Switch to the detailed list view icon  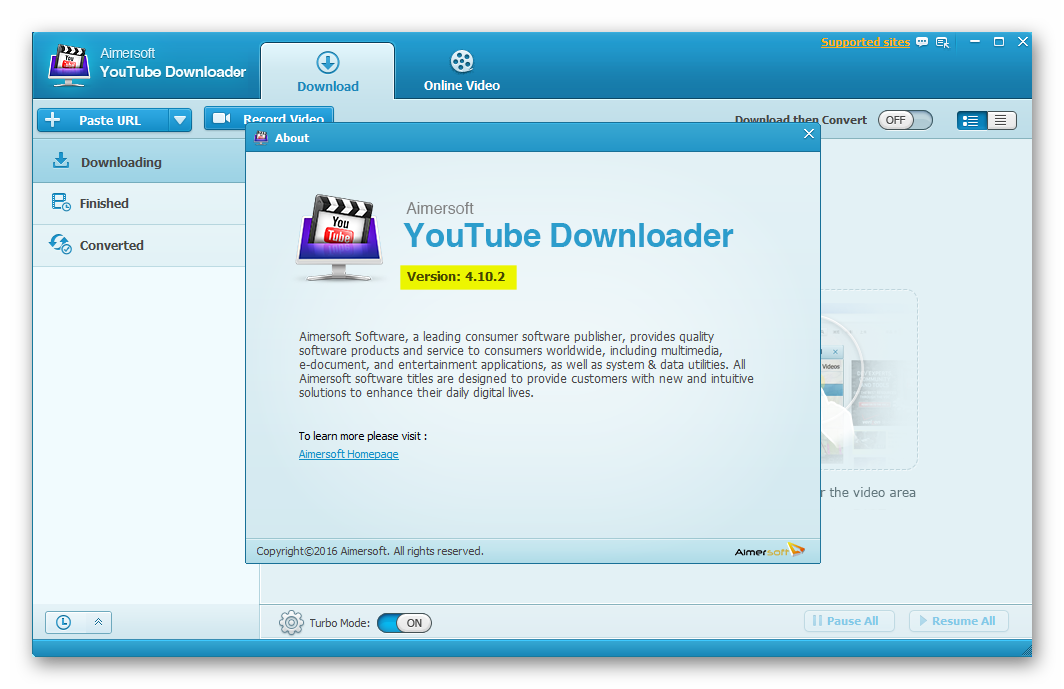pyautogui.click(x=971, y=121)
